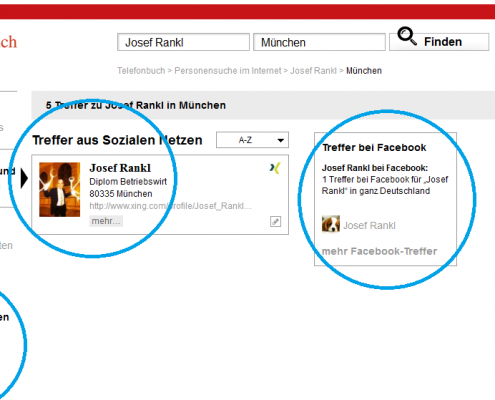Click the mehr... button on result card

[x=106, y=221]
